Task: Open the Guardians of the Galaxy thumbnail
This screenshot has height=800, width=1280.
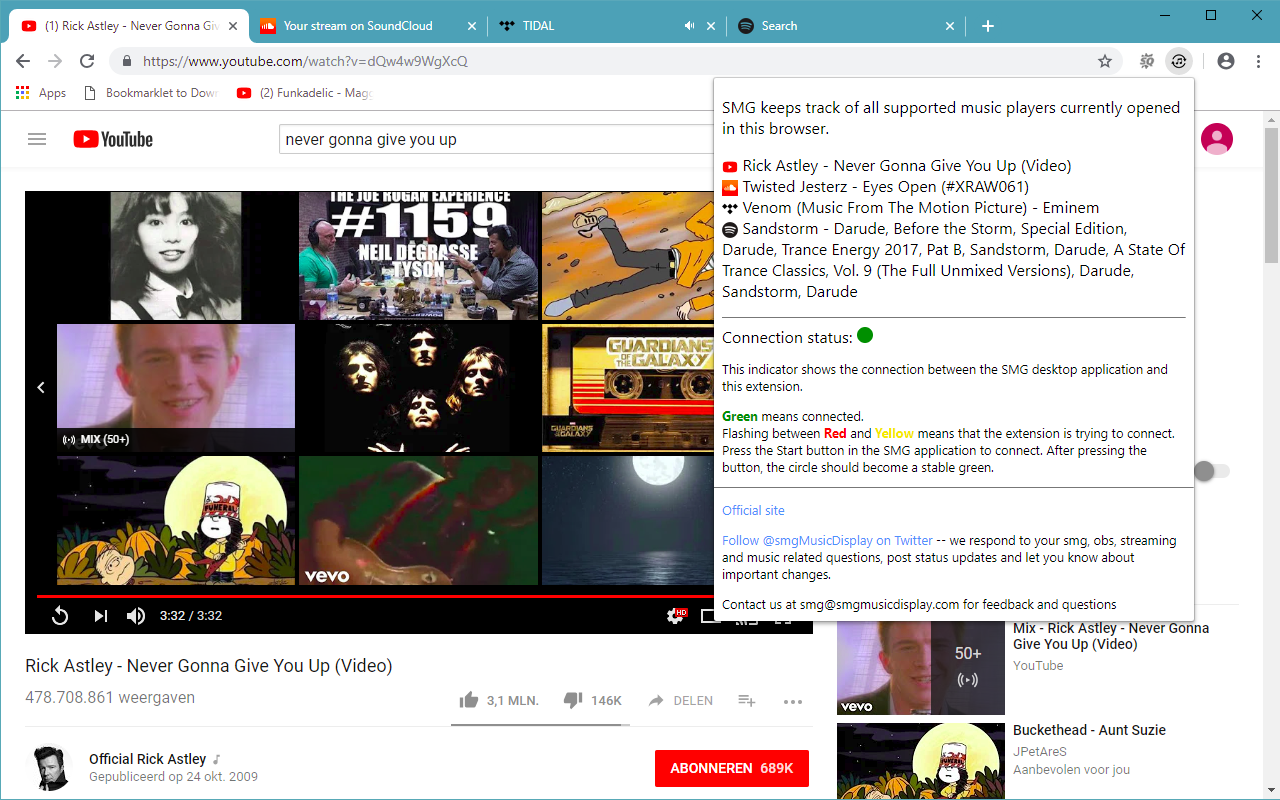Action: [628, 388]
